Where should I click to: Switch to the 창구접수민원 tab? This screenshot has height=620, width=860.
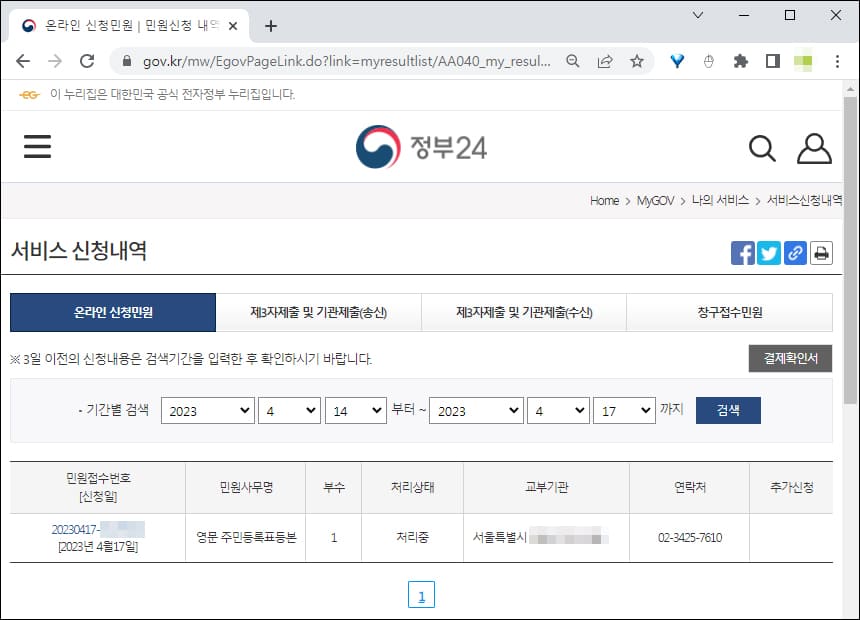(729, 312)
